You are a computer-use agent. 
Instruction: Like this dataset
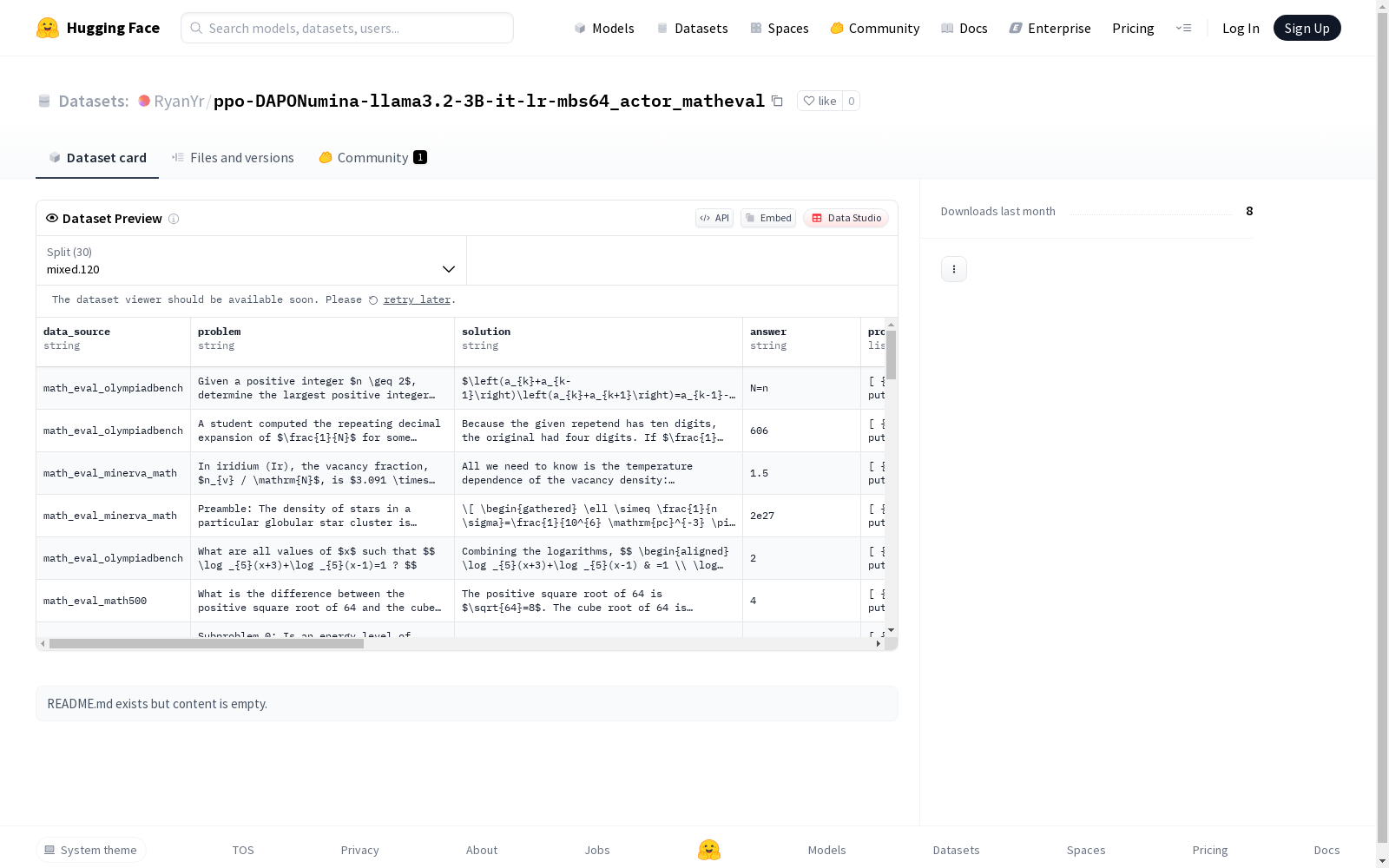[x=820, y=101]
